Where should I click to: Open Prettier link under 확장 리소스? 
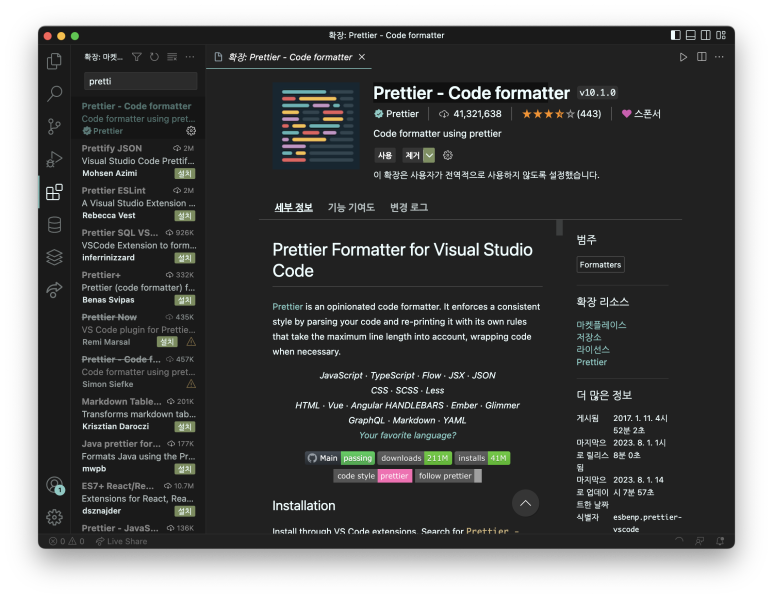592,362
